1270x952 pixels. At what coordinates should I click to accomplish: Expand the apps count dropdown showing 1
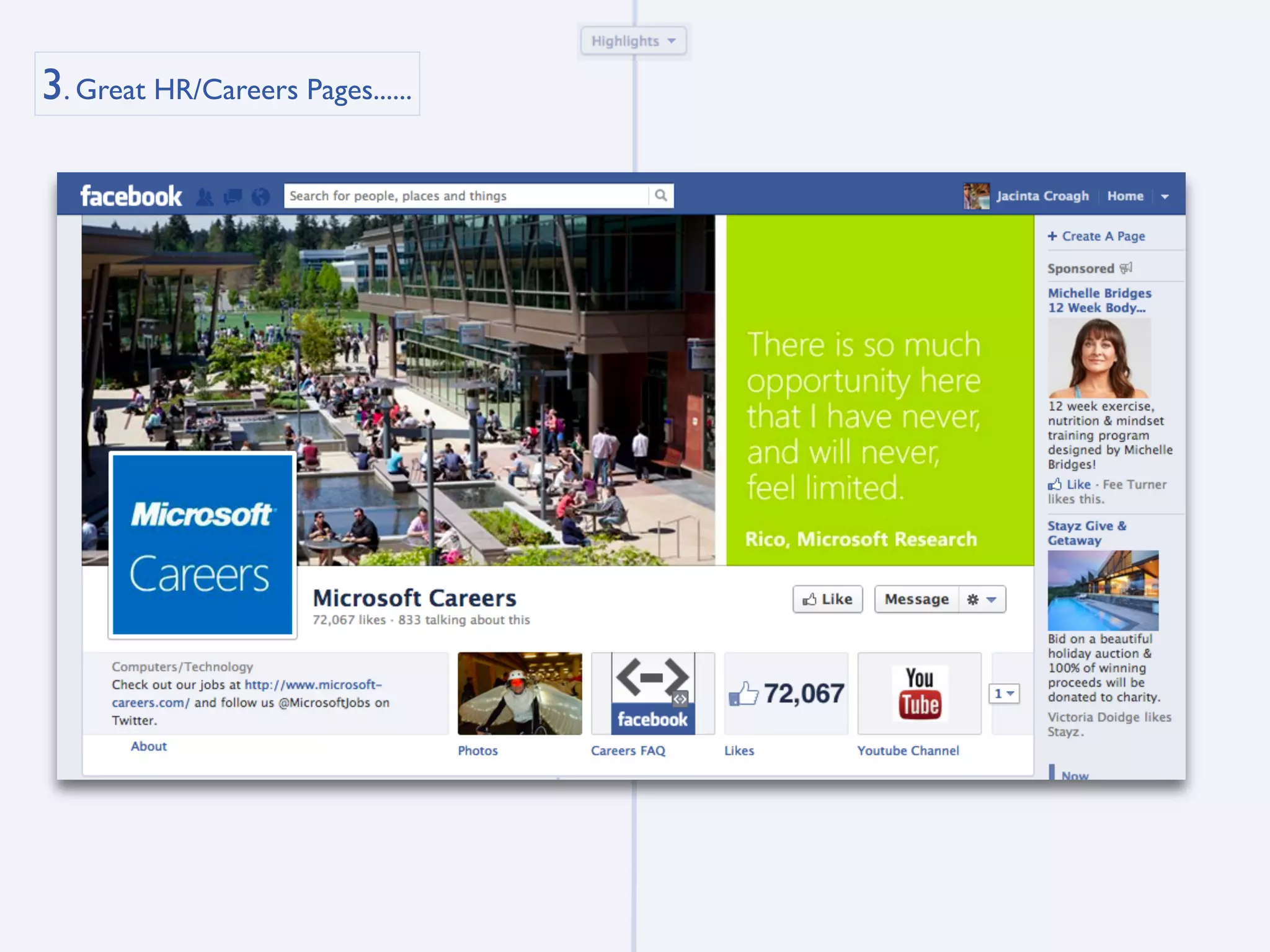(1004, 694)
